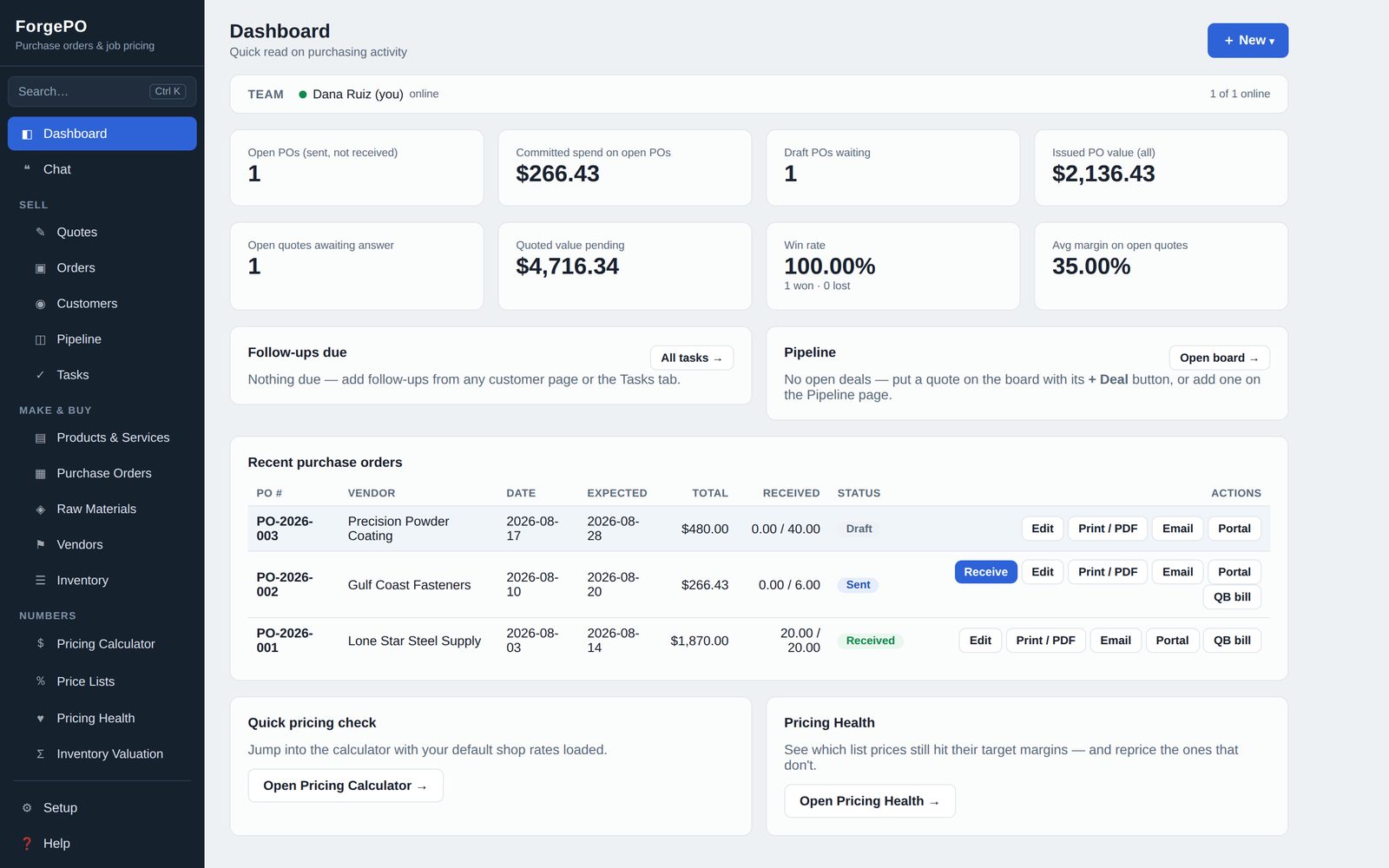Click the Committed spend $266.43 card
The image size is (1389, 868).
(x=624, y=168)
